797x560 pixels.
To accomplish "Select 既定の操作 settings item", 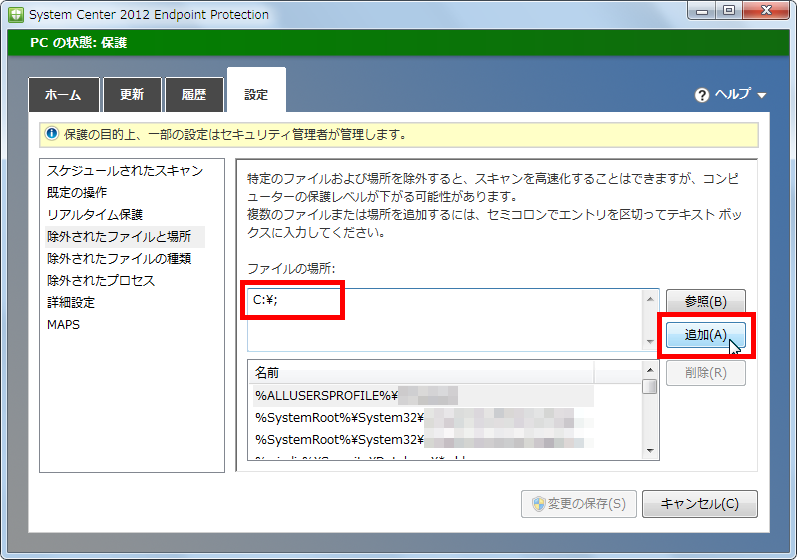I will (x=77, y=193).
